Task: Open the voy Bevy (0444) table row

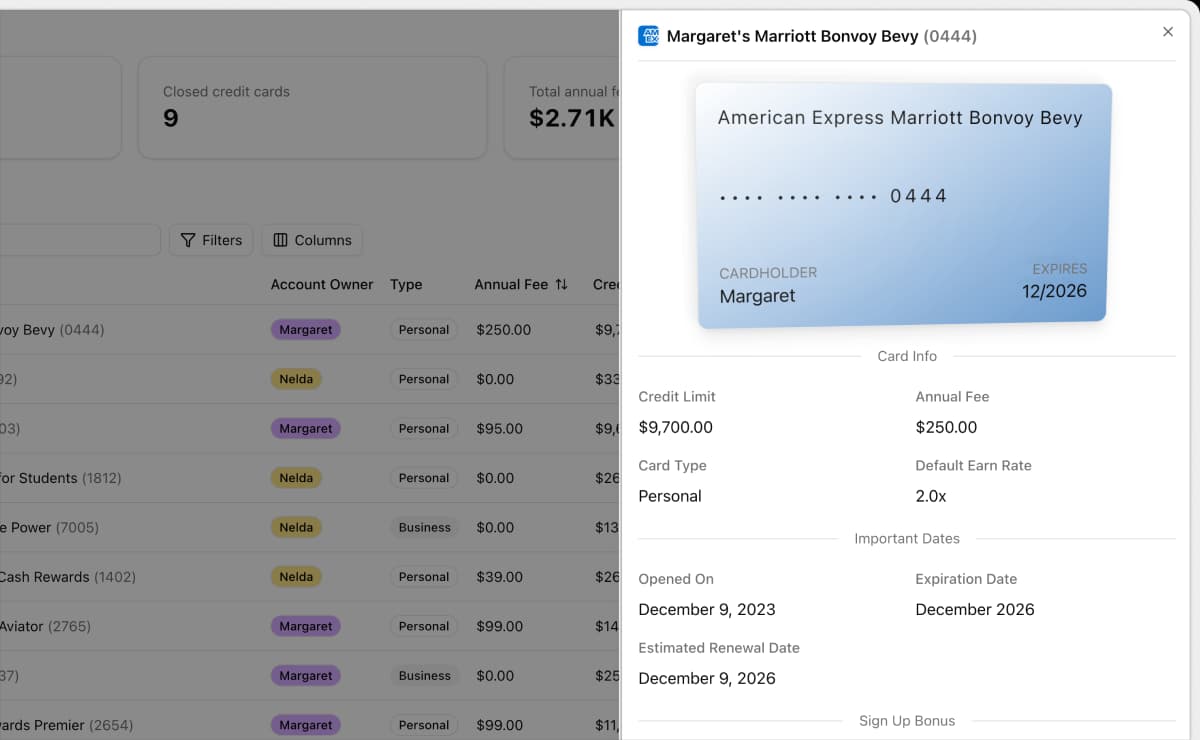Action: (x=310, y=329)
